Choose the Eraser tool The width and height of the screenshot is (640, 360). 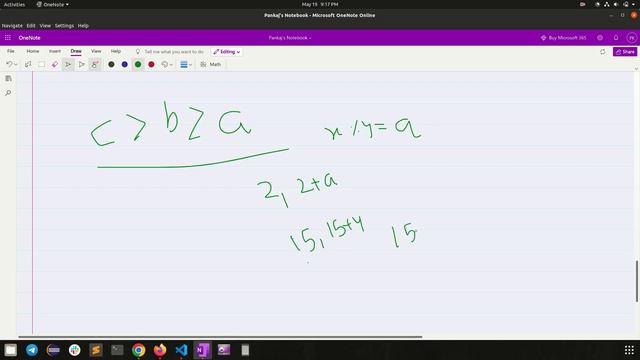(55, 64)
